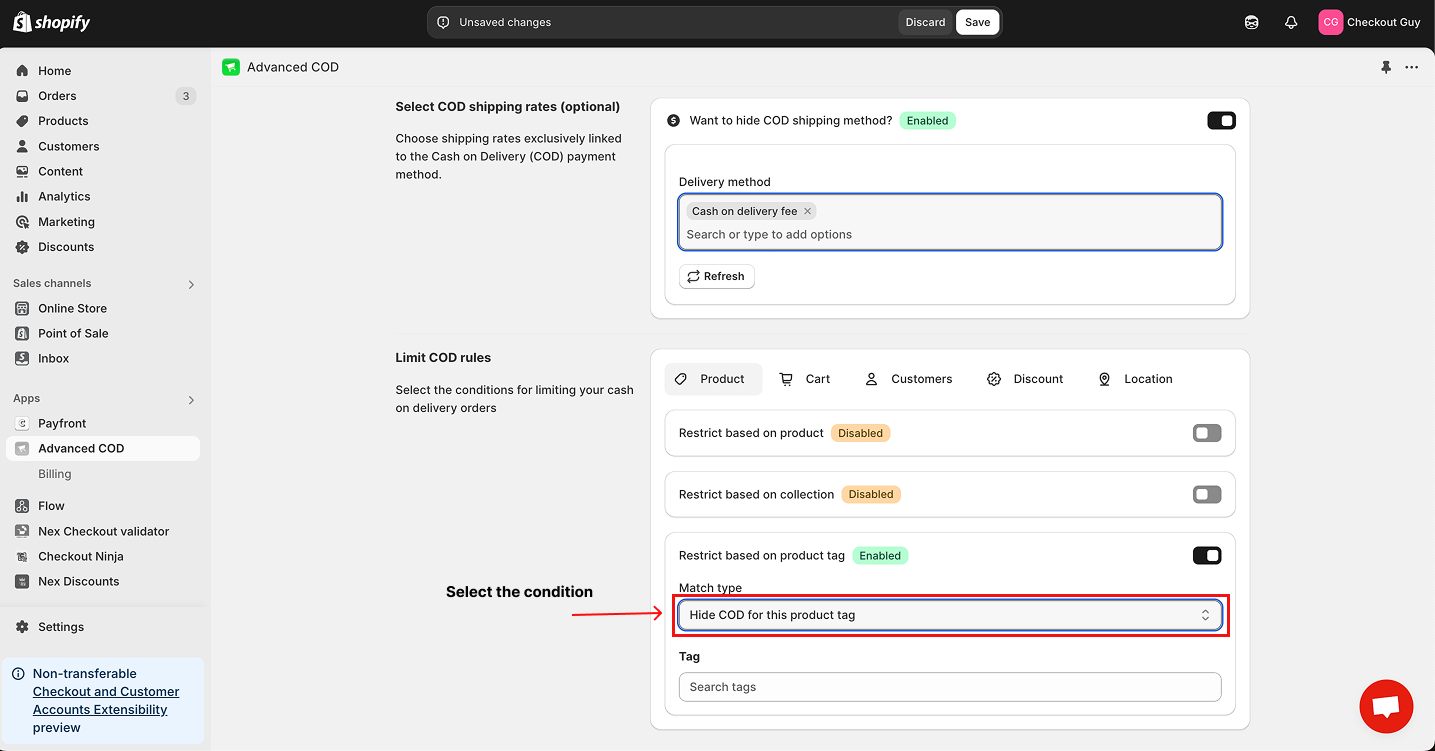Viewport: 1435px width, 751px height.
Task: Switch to the Cart tab
Action: pos(805,379)
